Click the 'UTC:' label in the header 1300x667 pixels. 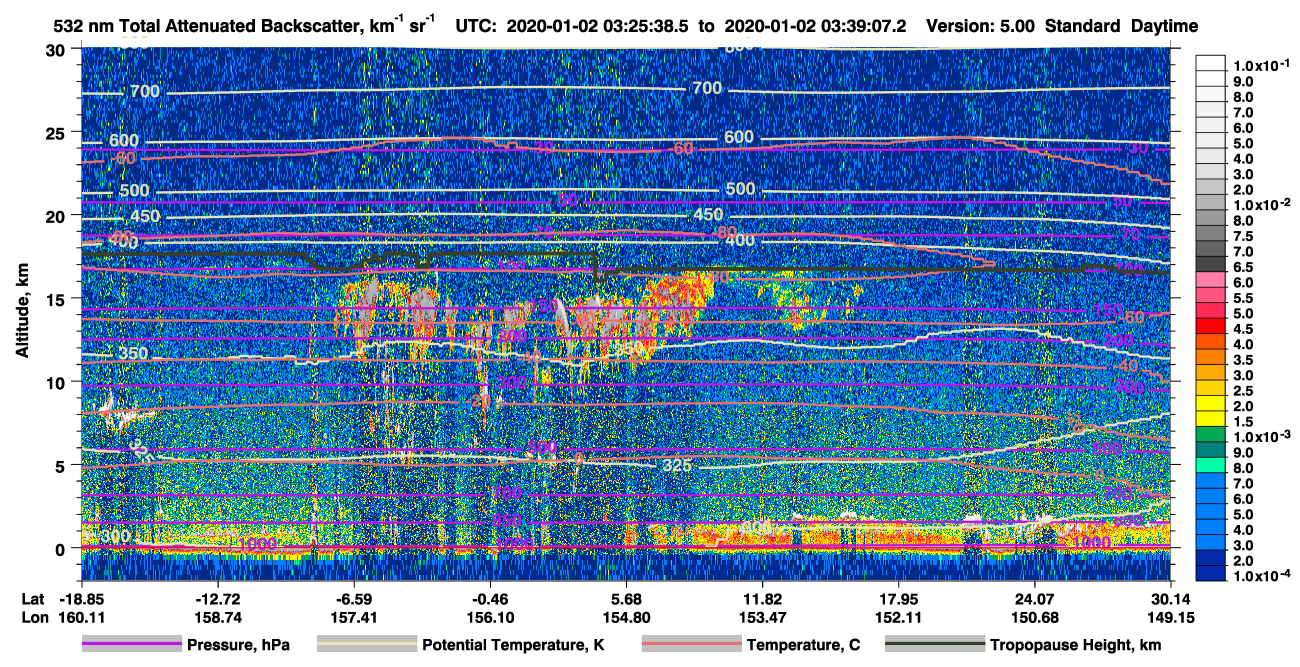click(477, 26)
